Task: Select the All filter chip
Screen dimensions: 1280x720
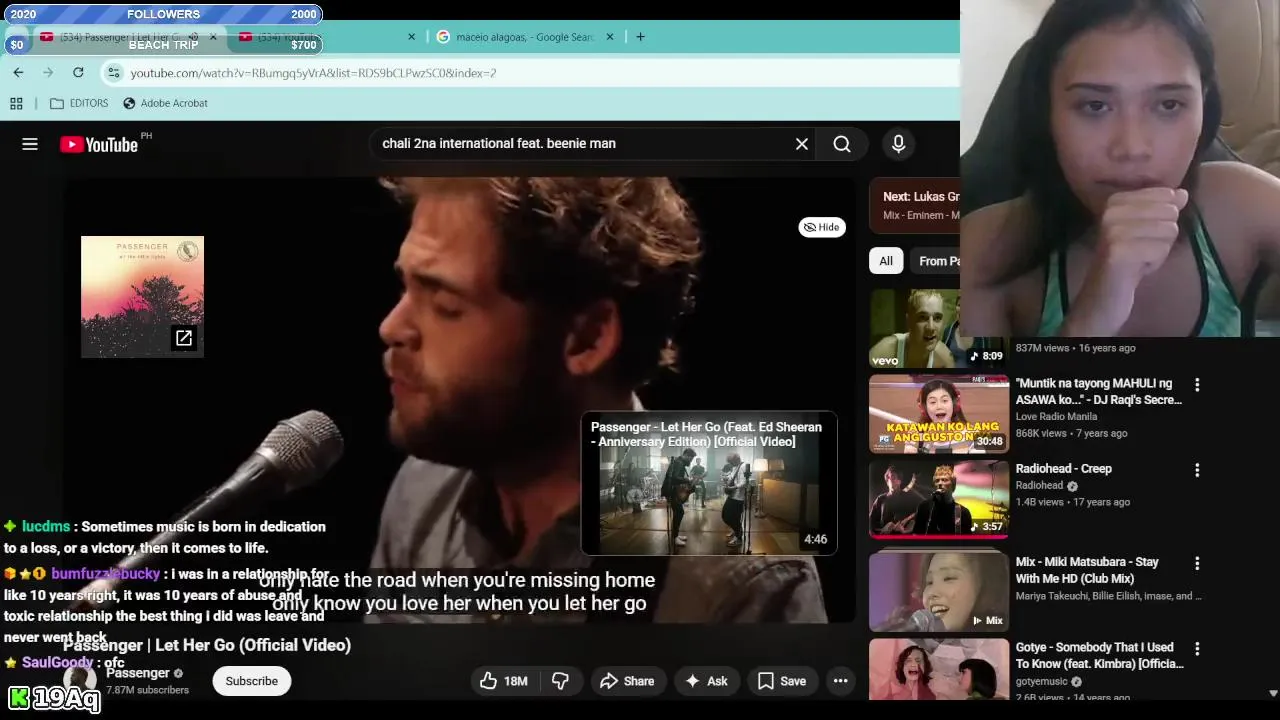Action: pyautogui.click(x=886, y=261)
